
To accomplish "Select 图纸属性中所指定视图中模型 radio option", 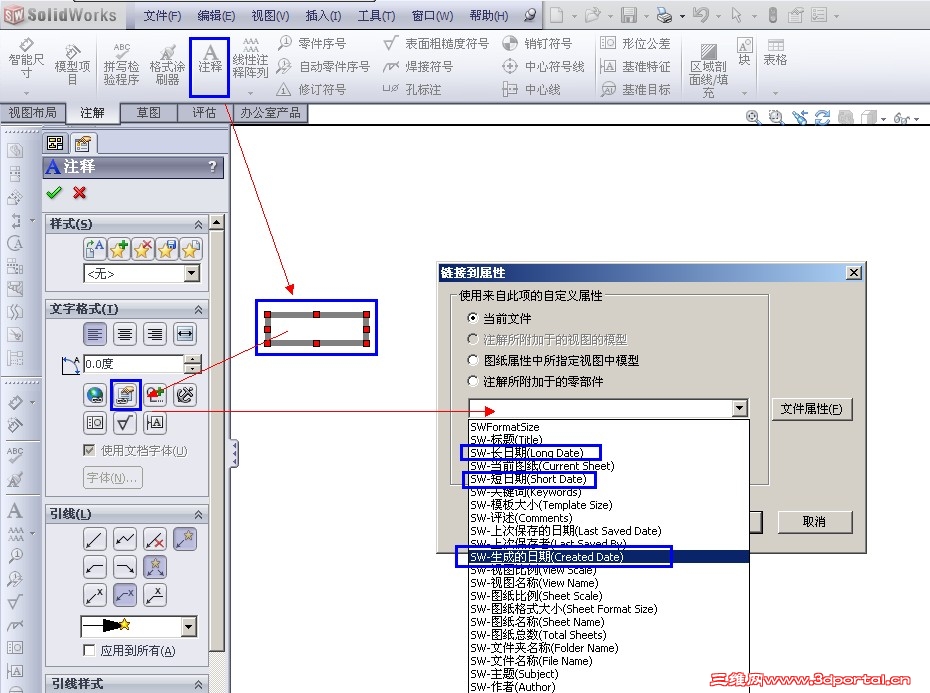I will [x=472, y=360].
